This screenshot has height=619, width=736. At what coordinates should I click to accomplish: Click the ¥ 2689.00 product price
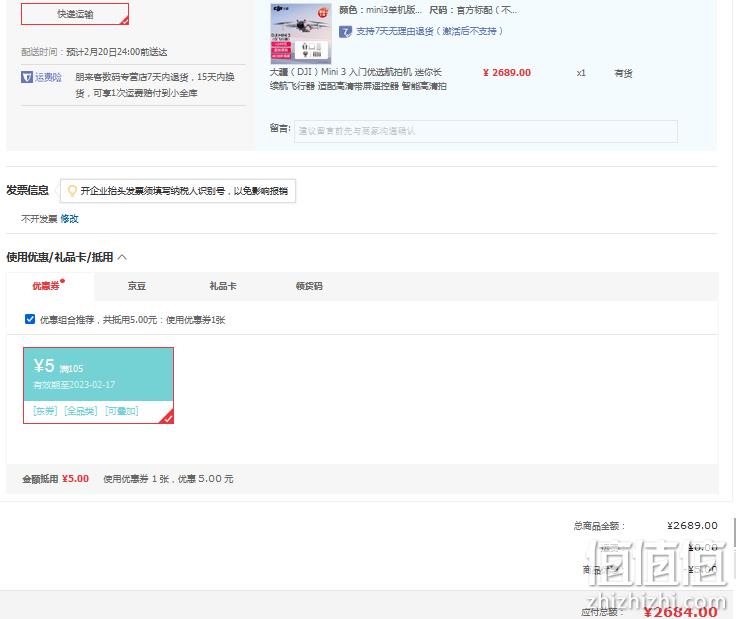[x=507, y=73]
